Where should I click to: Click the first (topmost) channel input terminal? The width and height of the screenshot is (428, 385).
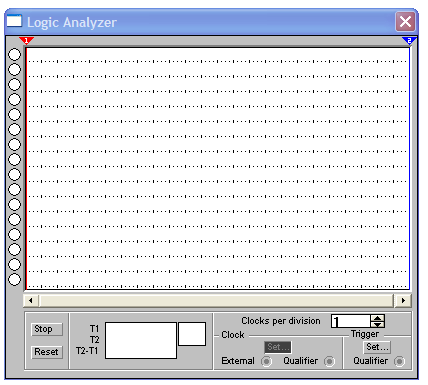14,54
